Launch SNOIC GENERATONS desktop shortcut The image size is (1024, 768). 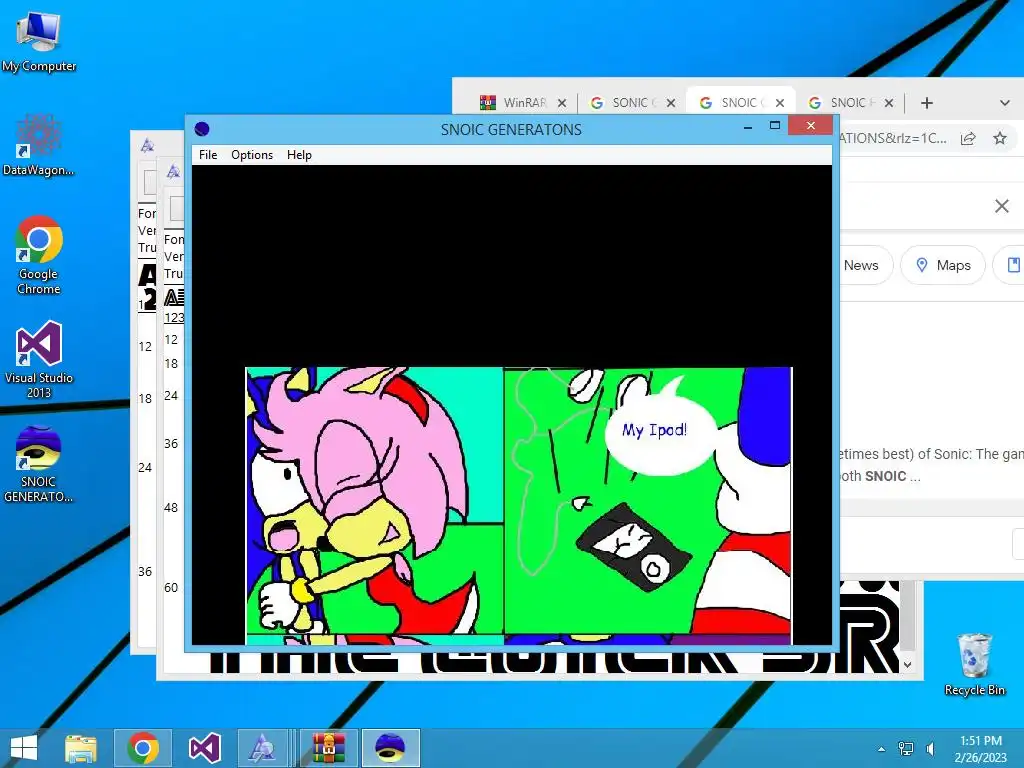(39, 464)
